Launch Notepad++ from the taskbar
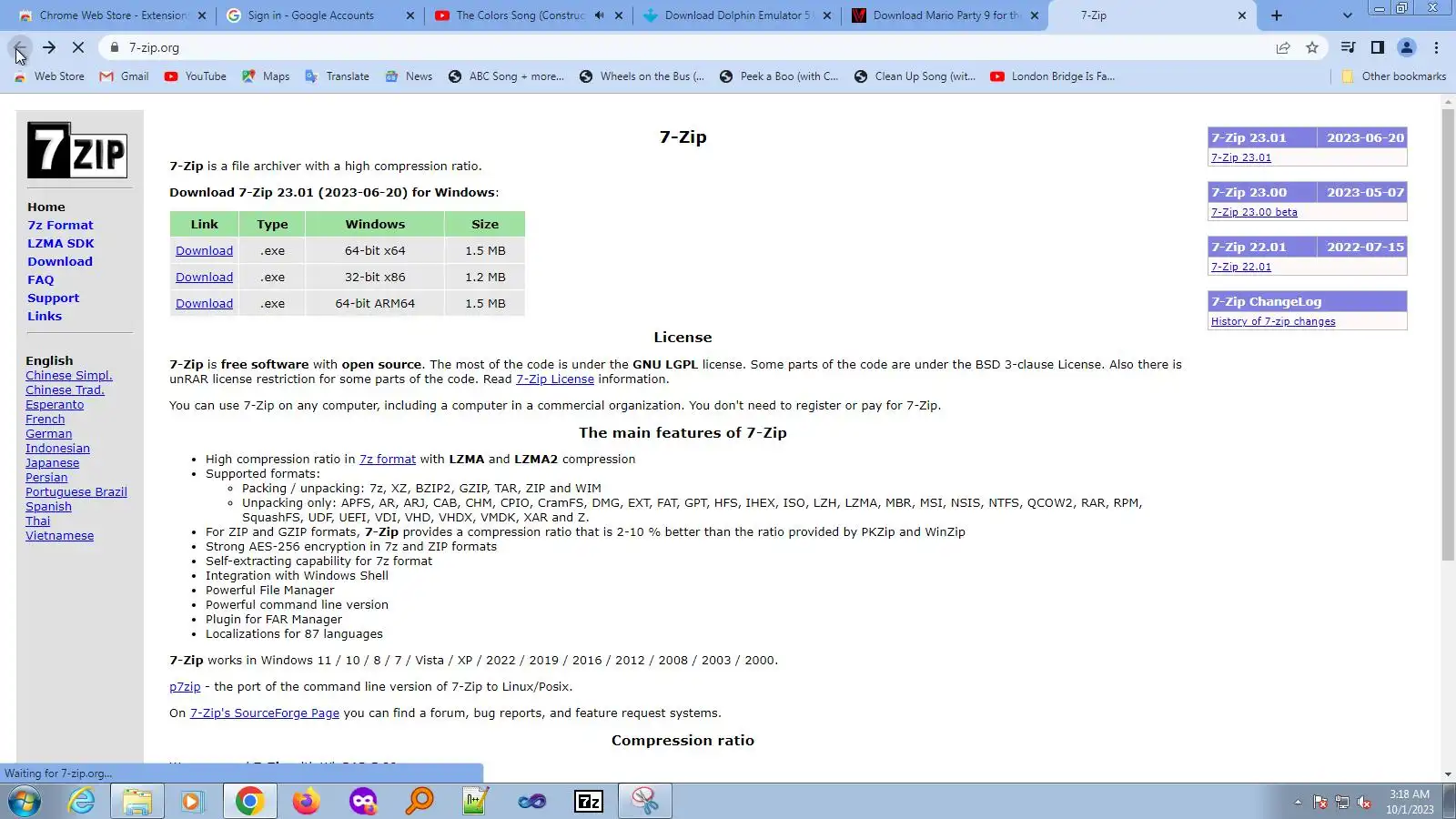This screenshot has width=1456, height=819. 475,801
